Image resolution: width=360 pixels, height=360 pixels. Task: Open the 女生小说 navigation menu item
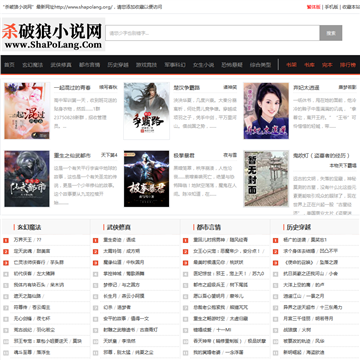[203, 65]
